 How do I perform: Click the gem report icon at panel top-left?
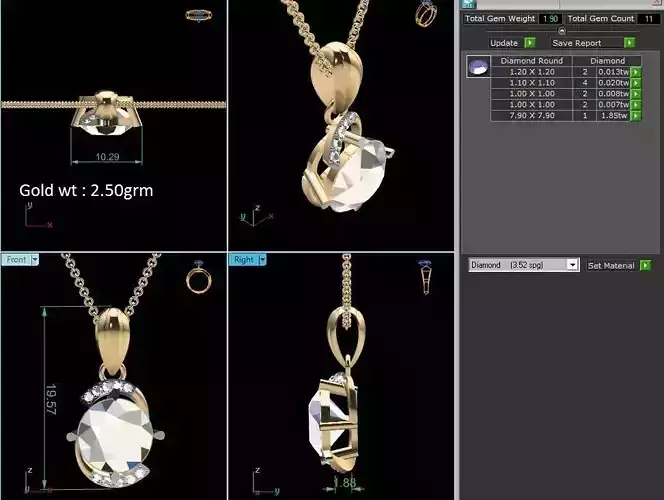pyautogui.click(x=469, y=4)
